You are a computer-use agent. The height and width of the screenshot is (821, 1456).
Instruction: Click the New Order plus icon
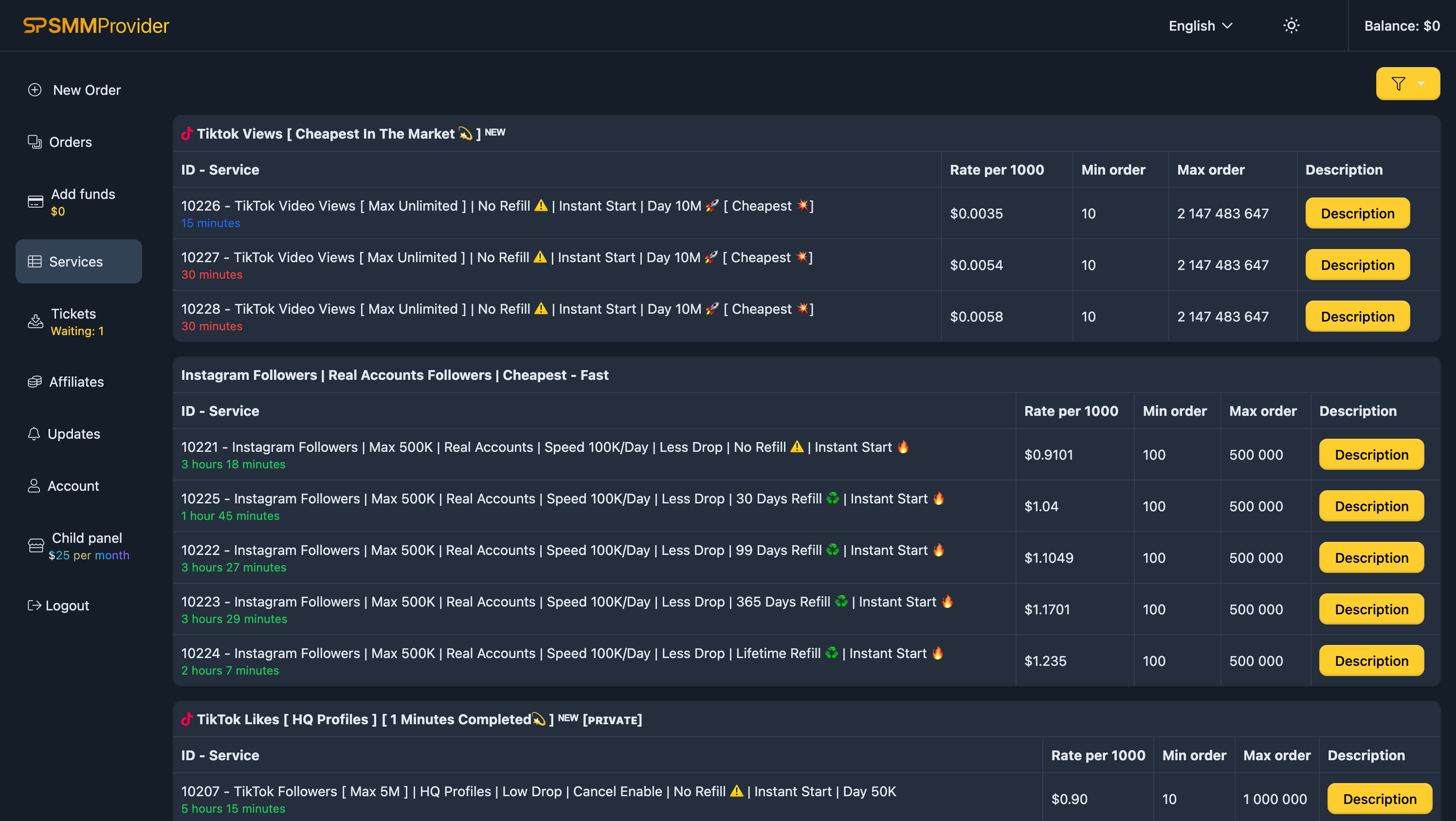tap(35, 90)
